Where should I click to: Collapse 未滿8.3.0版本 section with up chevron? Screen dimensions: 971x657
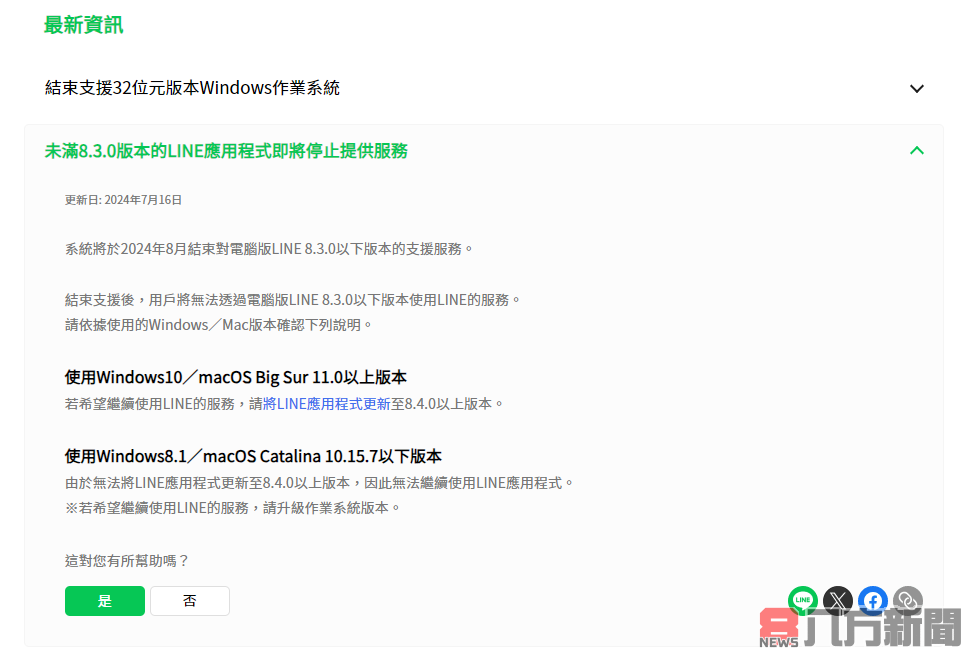(x=917, y=150)
